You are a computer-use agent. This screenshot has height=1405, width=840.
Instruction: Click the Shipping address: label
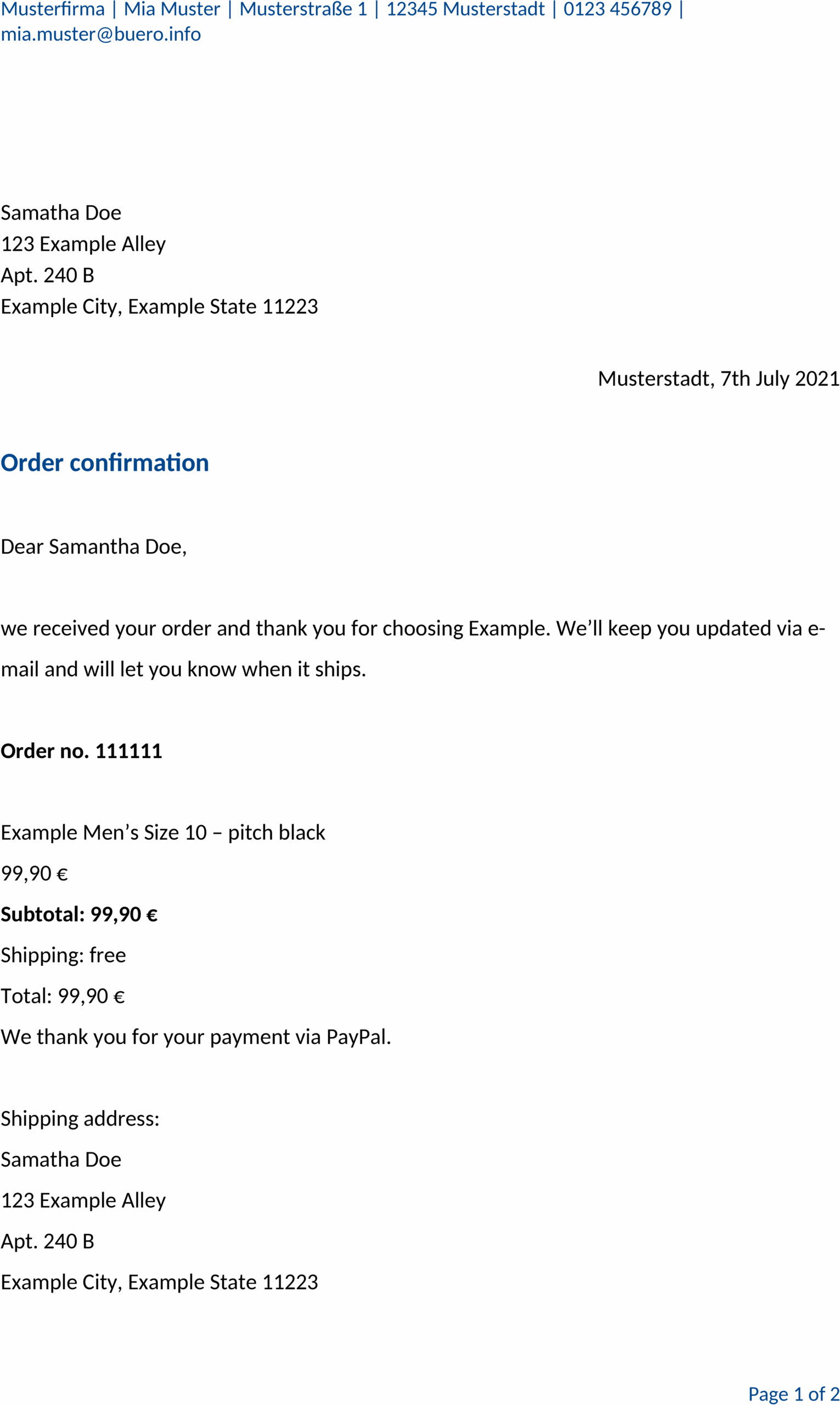pos(80,1119)
